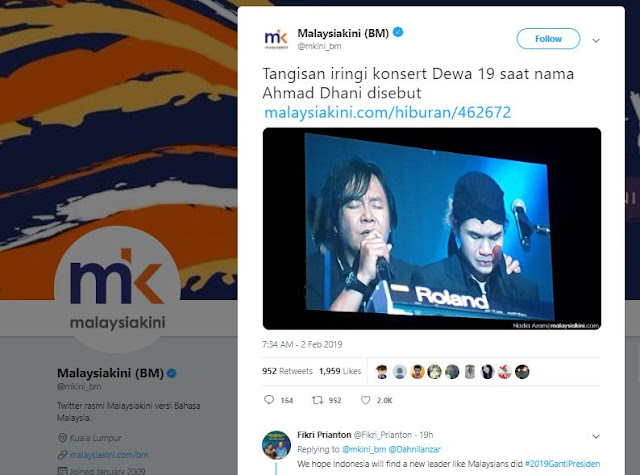Click the @Dahnilanzar mention in the reply
The image size is (640, 475).
tap(415, 449)
